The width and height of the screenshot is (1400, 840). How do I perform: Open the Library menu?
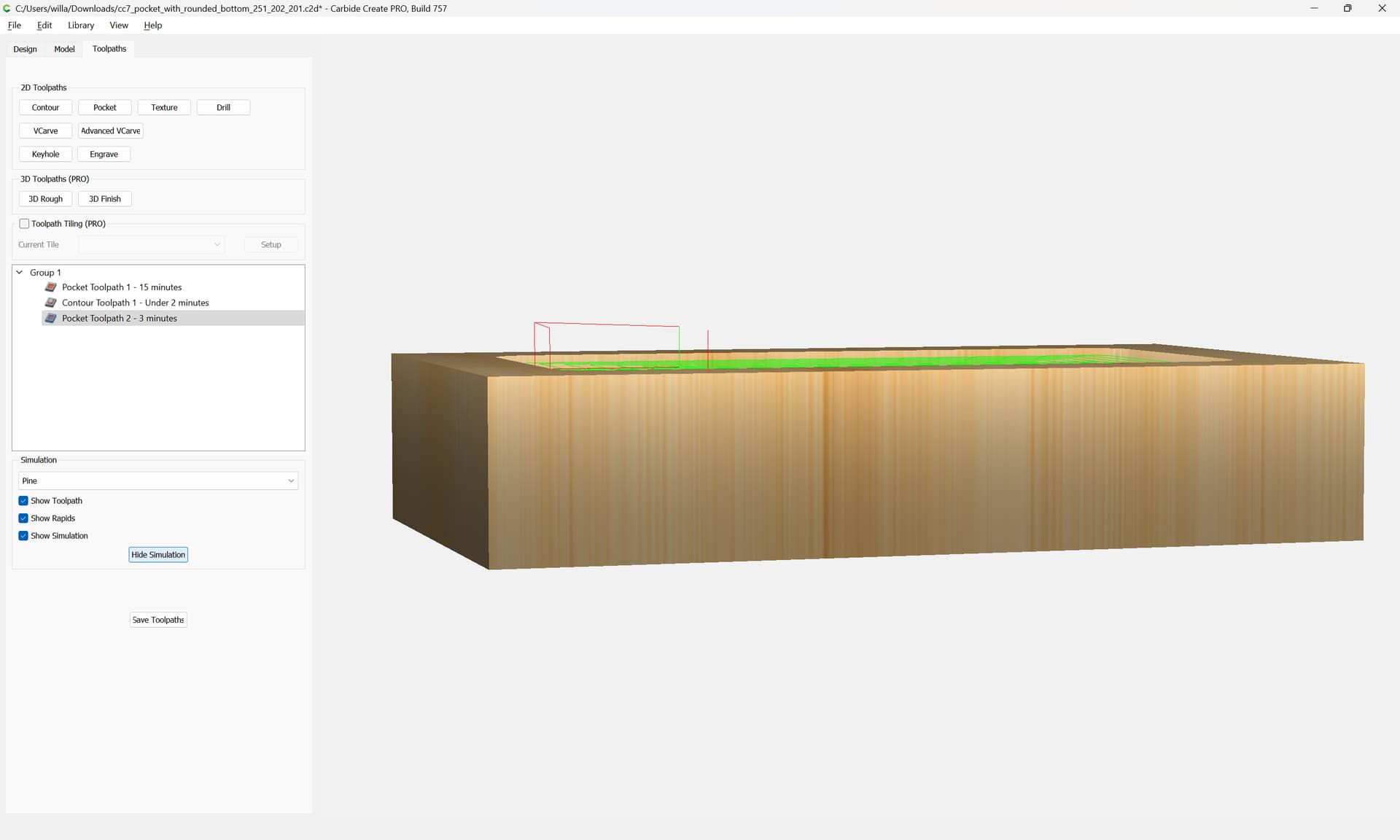click(x=80, y=25)
